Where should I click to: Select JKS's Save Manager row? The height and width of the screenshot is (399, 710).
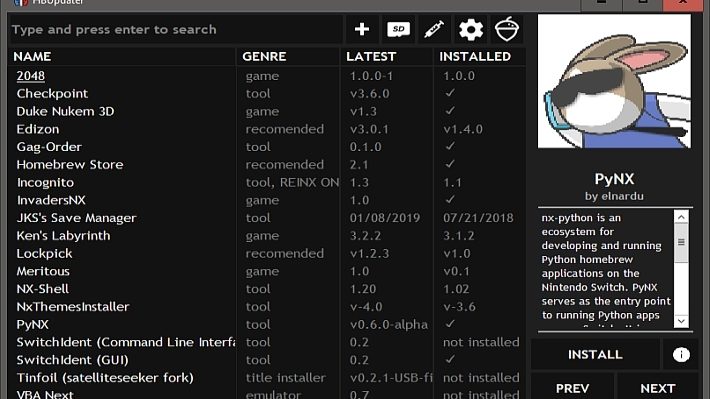(x=267, y=218)
